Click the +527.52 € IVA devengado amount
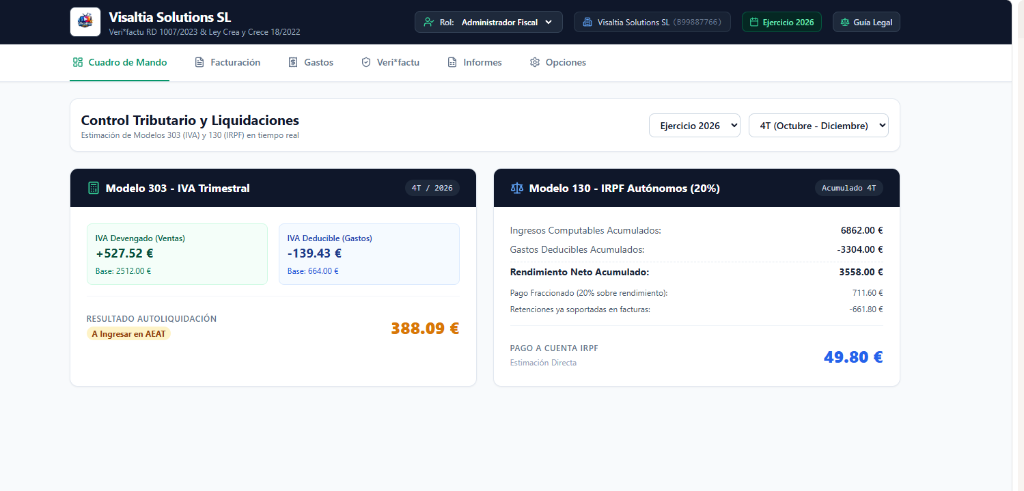This screenshot has height=491, width=1024. [124, 253]
